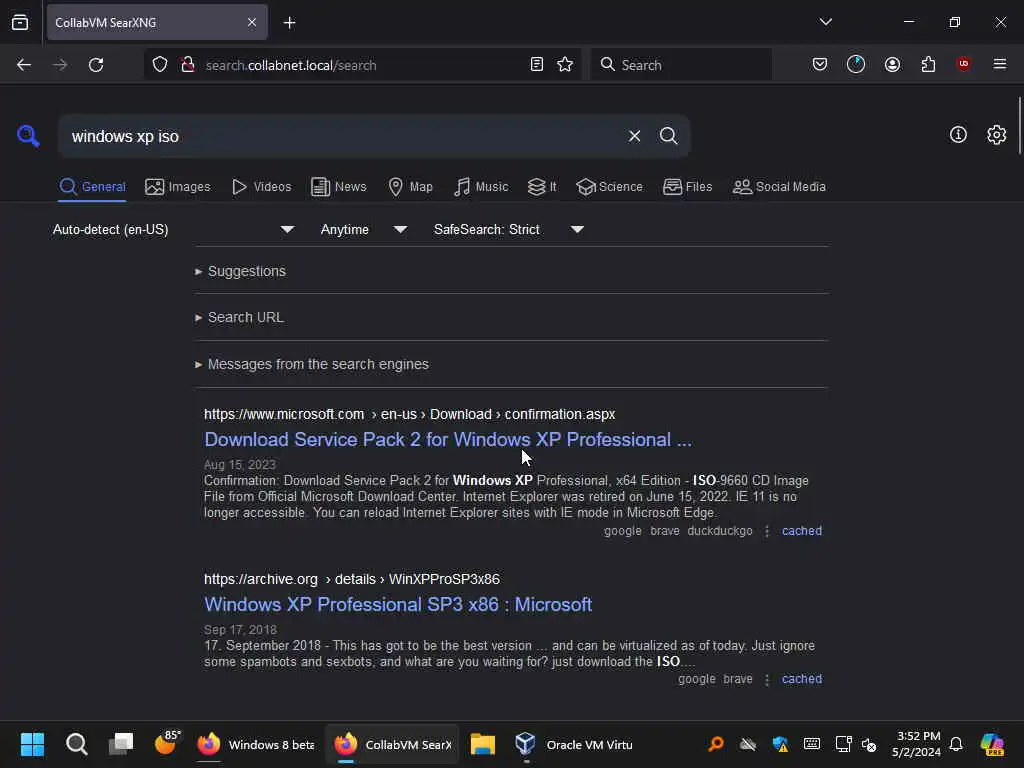Open the SafeSearch: Strict dropdown

pos(508,229)
